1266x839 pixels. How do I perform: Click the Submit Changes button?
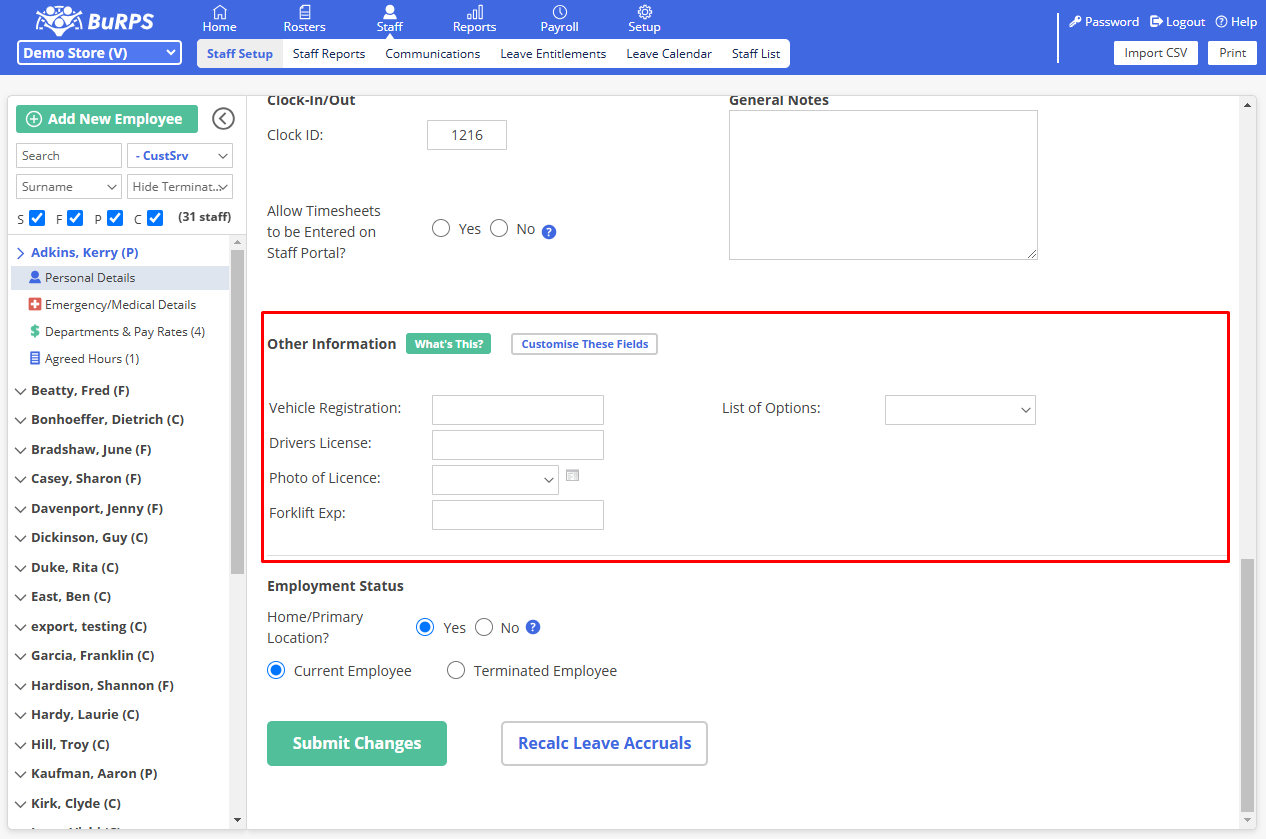point(356,743)
